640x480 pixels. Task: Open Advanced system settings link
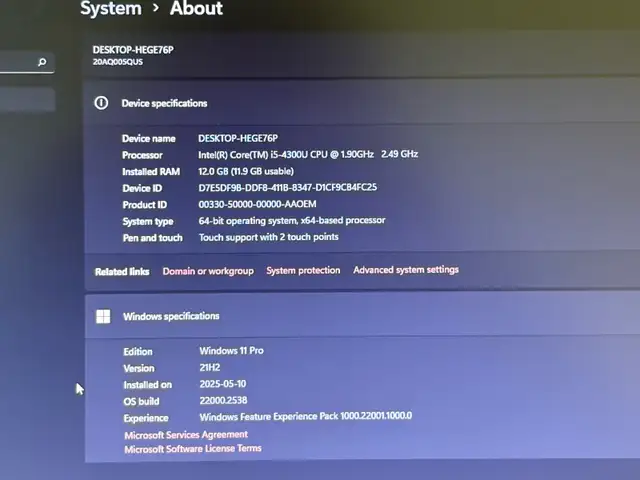tap(406, 270)
